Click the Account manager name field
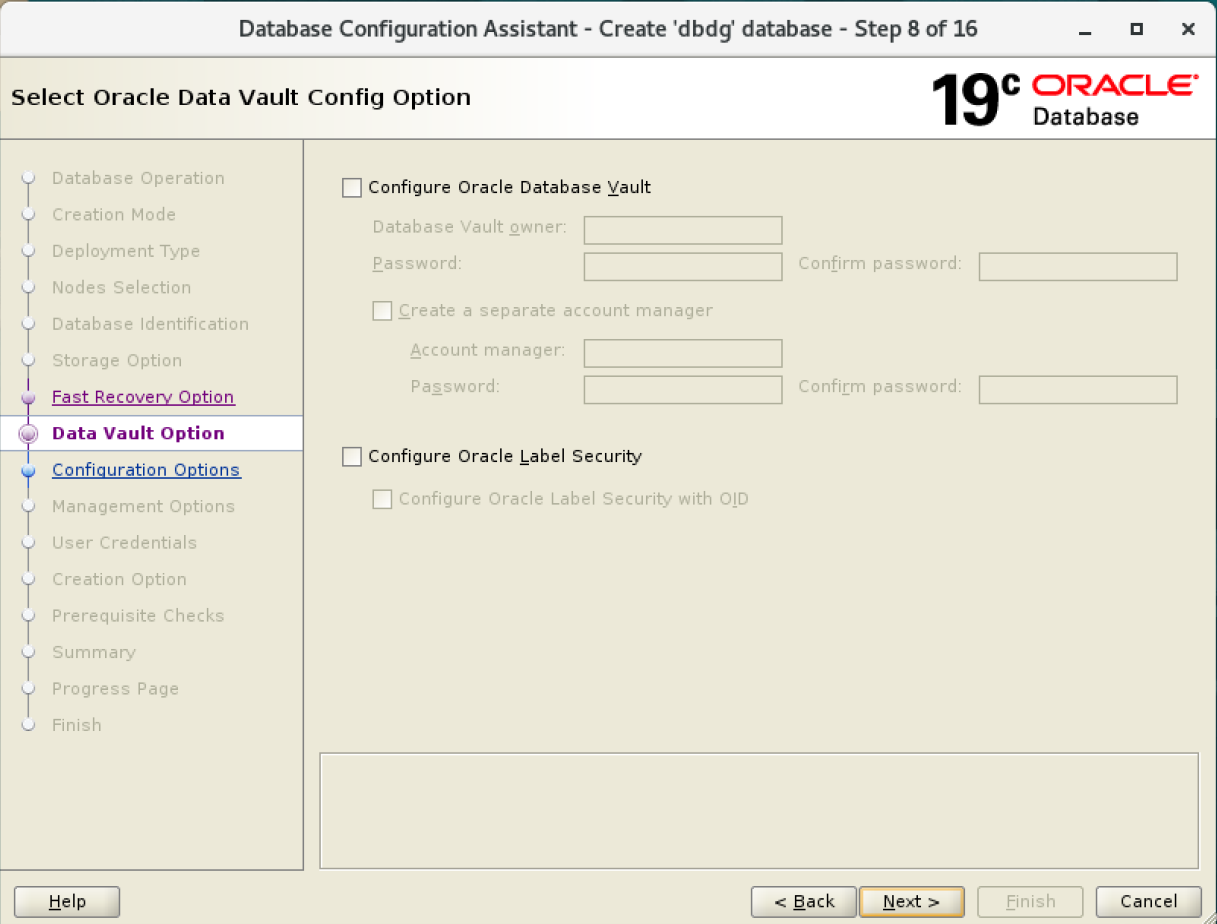The width and height of the screenshot is (1217, 924). 683,353
